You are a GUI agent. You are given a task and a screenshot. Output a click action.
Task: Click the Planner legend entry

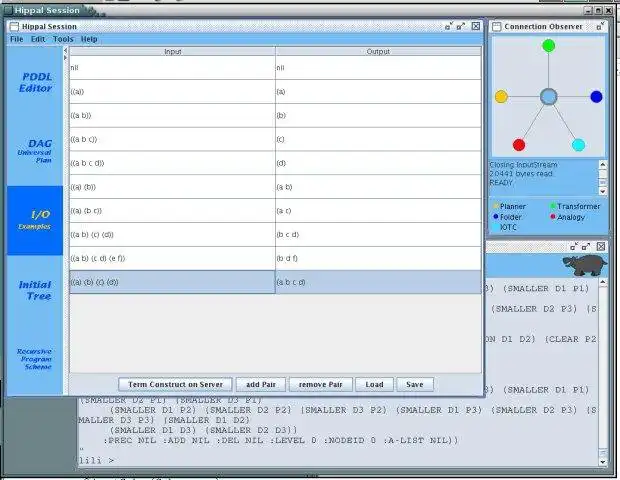(509, 206)
